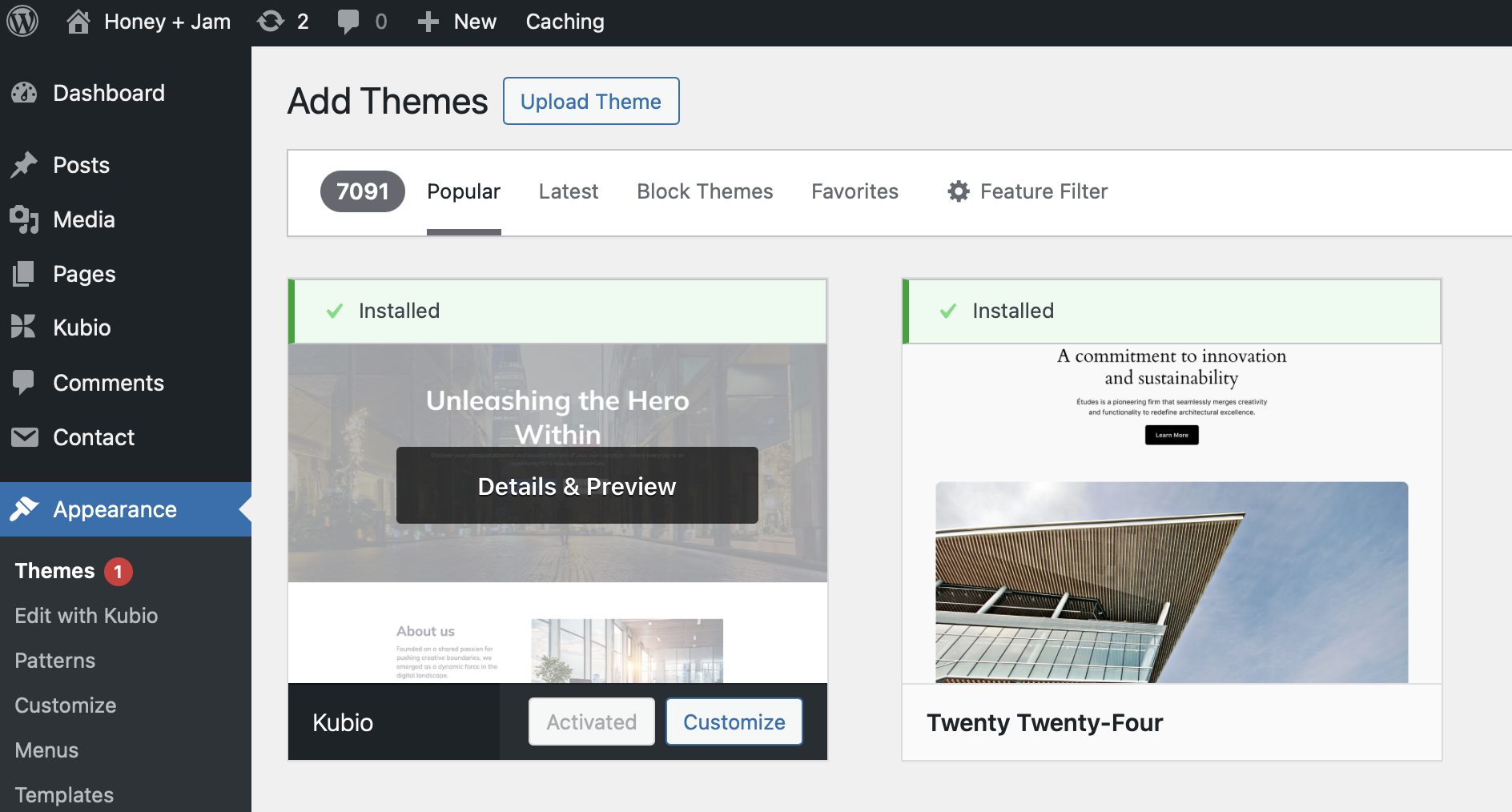Viewport: 1512px width, 812px height.
Task: Open the Patterns submenu link
Action: (x=55, y=661)
